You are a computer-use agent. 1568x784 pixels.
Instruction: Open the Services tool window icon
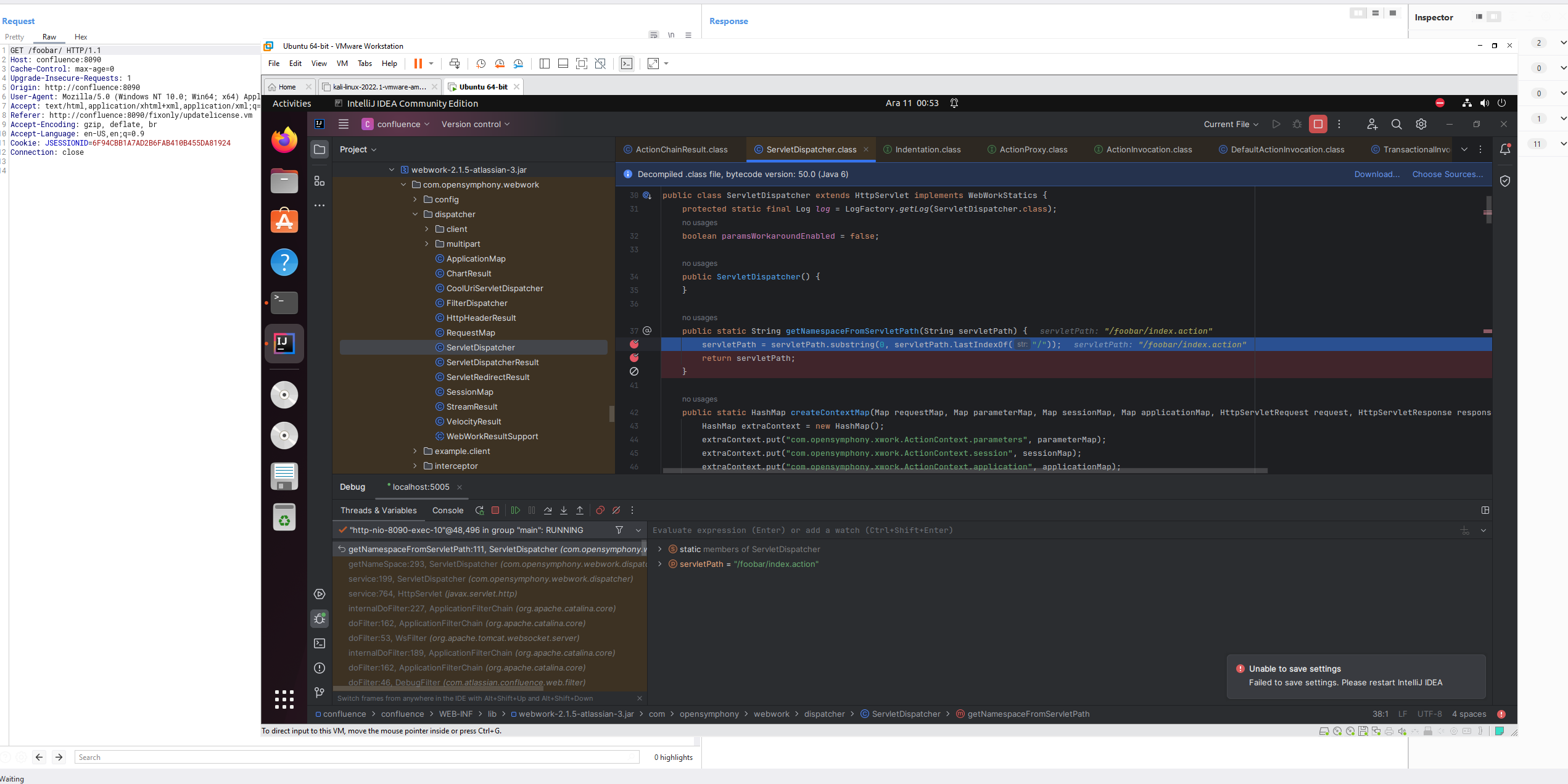(x=320, y=594)
